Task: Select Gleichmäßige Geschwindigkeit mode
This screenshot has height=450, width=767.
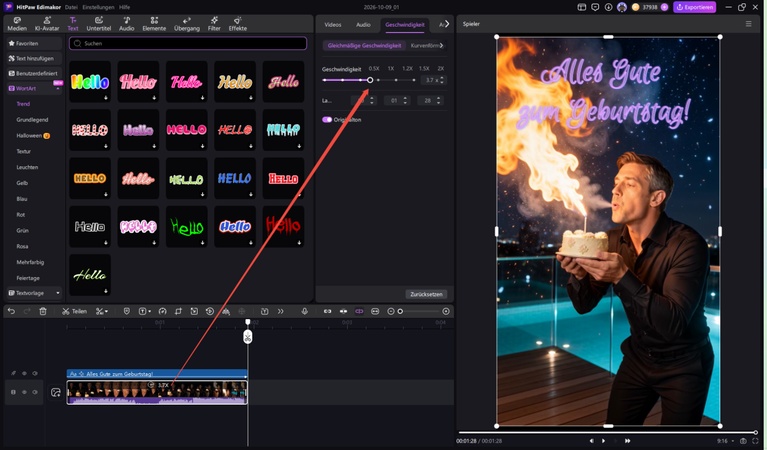Action: click(x=364, y=45)
